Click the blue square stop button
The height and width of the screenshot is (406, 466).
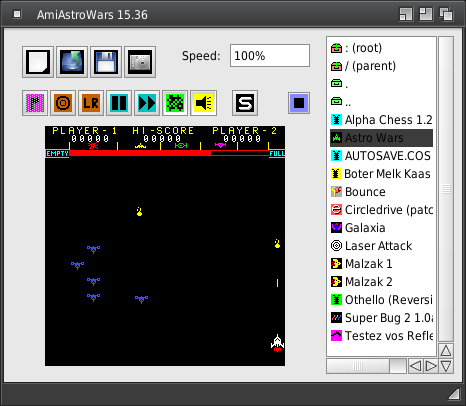pyautogui.click(x=299, y=103)
